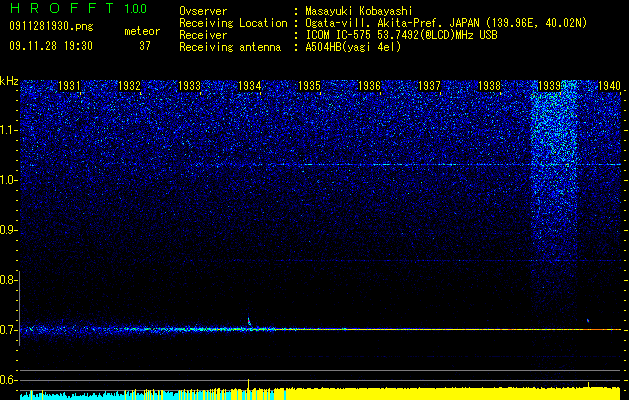The height and width of the screenshot is (400, 629).
Task: Click the 1935 time marker label
Action: (x=309, y=86)
